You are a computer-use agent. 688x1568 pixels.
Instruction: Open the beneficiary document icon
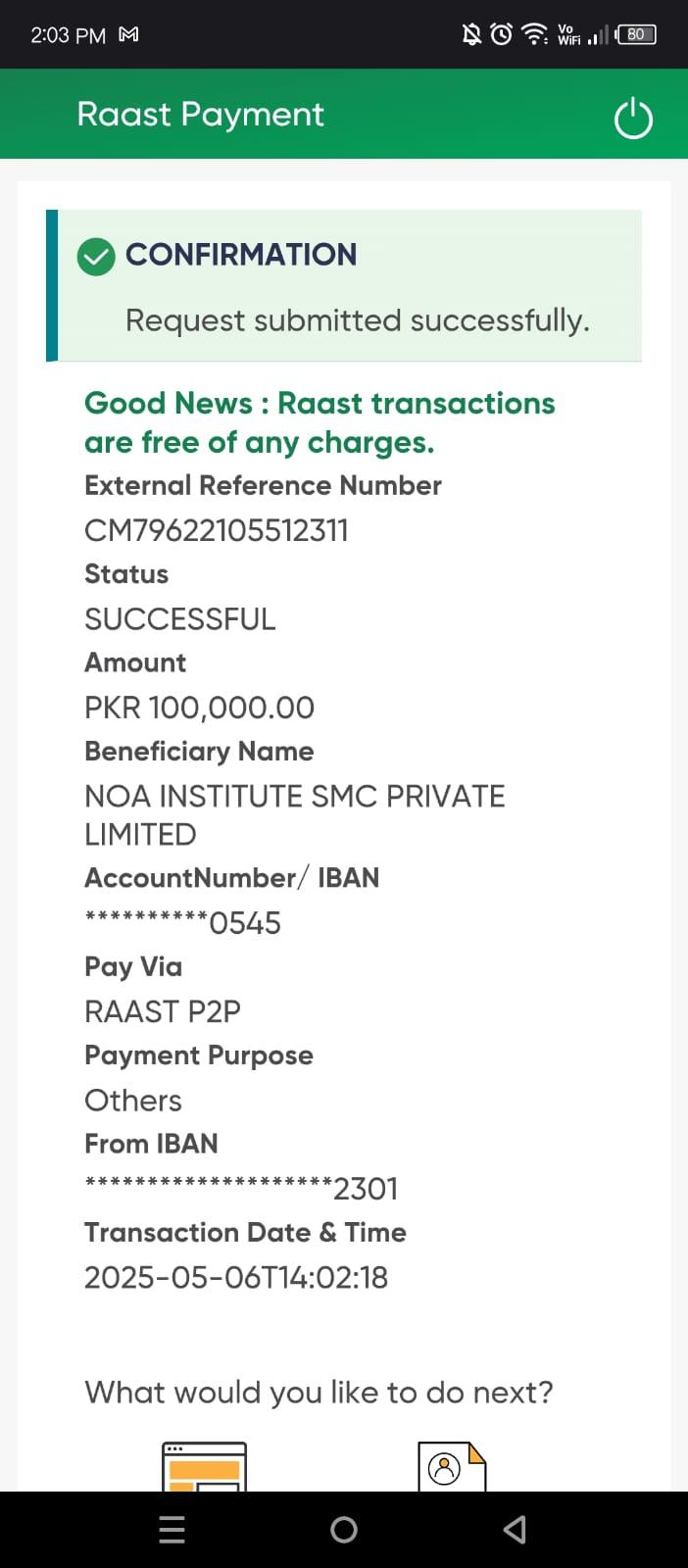tap(452, 1467)
